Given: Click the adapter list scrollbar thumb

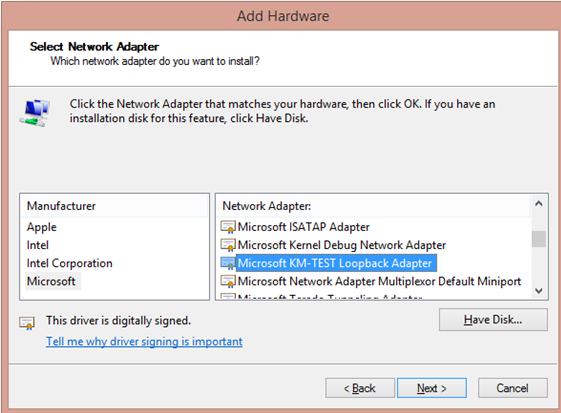Looking at the screenshot, I should 539,239.
